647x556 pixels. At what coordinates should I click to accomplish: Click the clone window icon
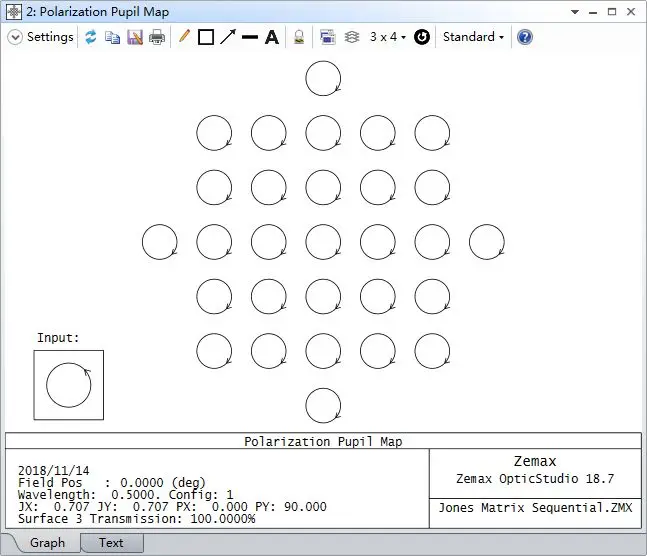pos(328,37)
